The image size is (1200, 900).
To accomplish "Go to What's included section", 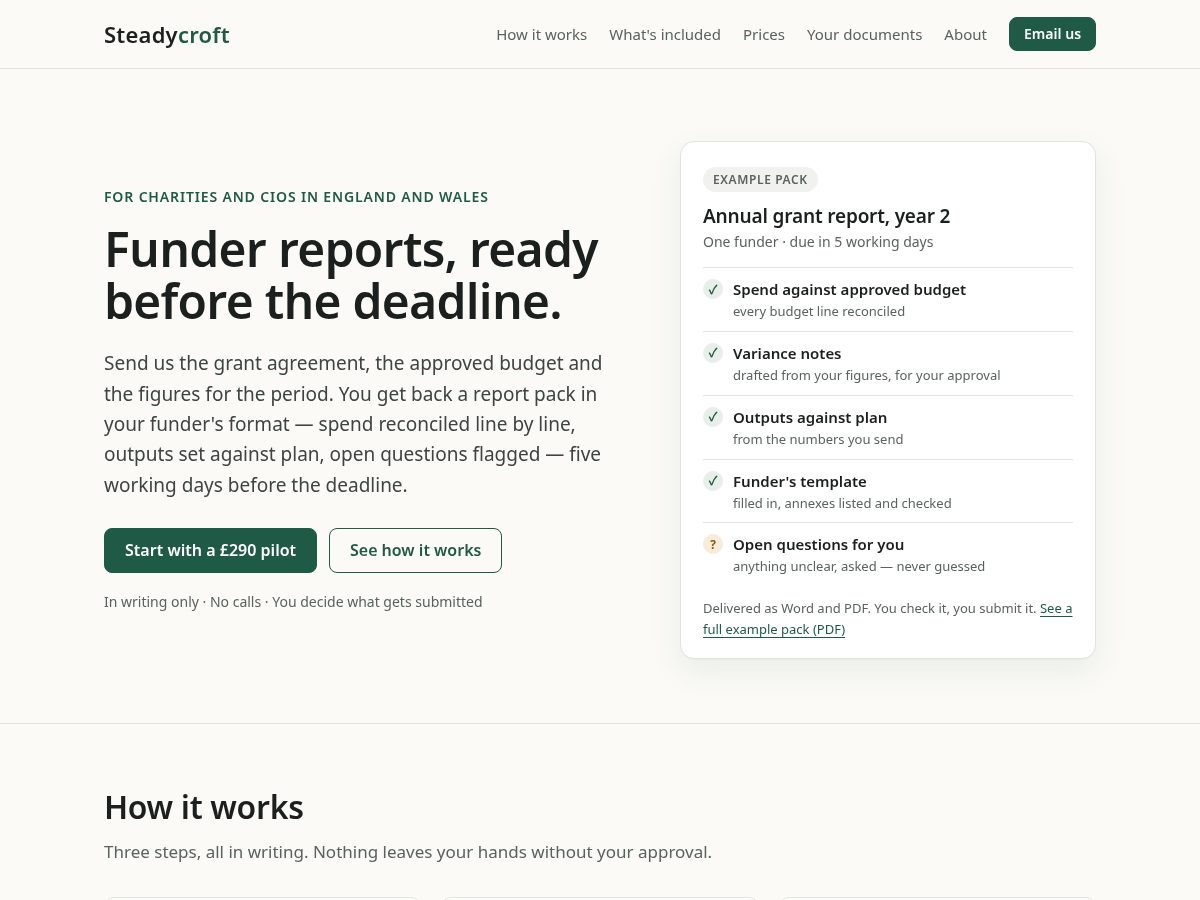I will click(x=665, y=35).
